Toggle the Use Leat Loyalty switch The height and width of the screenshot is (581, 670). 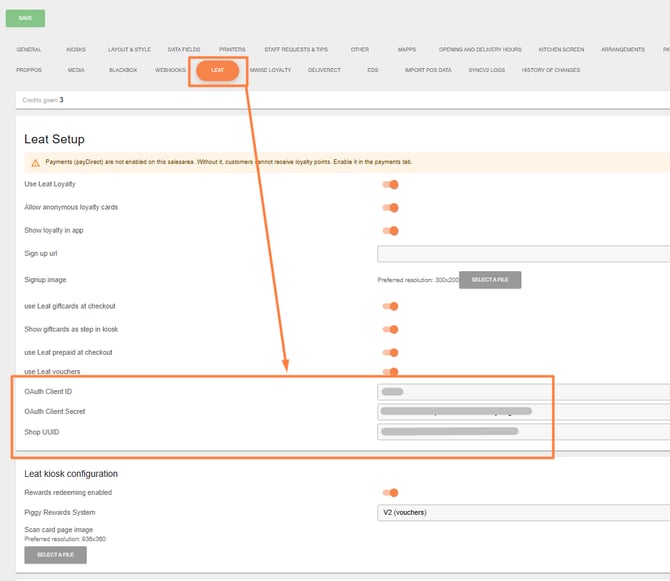click(391, 184)
